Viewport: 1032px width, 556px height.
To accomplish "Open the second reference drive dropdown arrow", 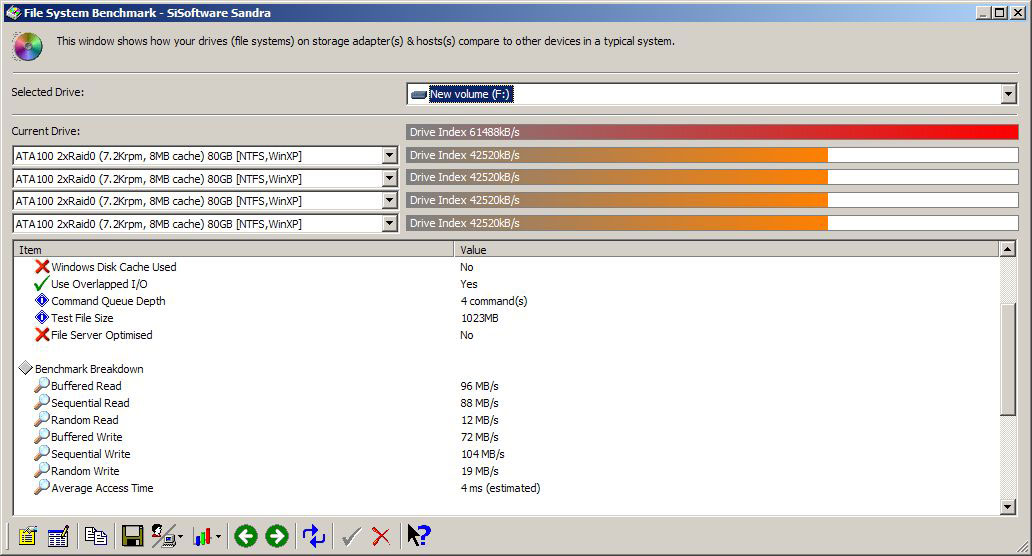I will coord(390,178).
